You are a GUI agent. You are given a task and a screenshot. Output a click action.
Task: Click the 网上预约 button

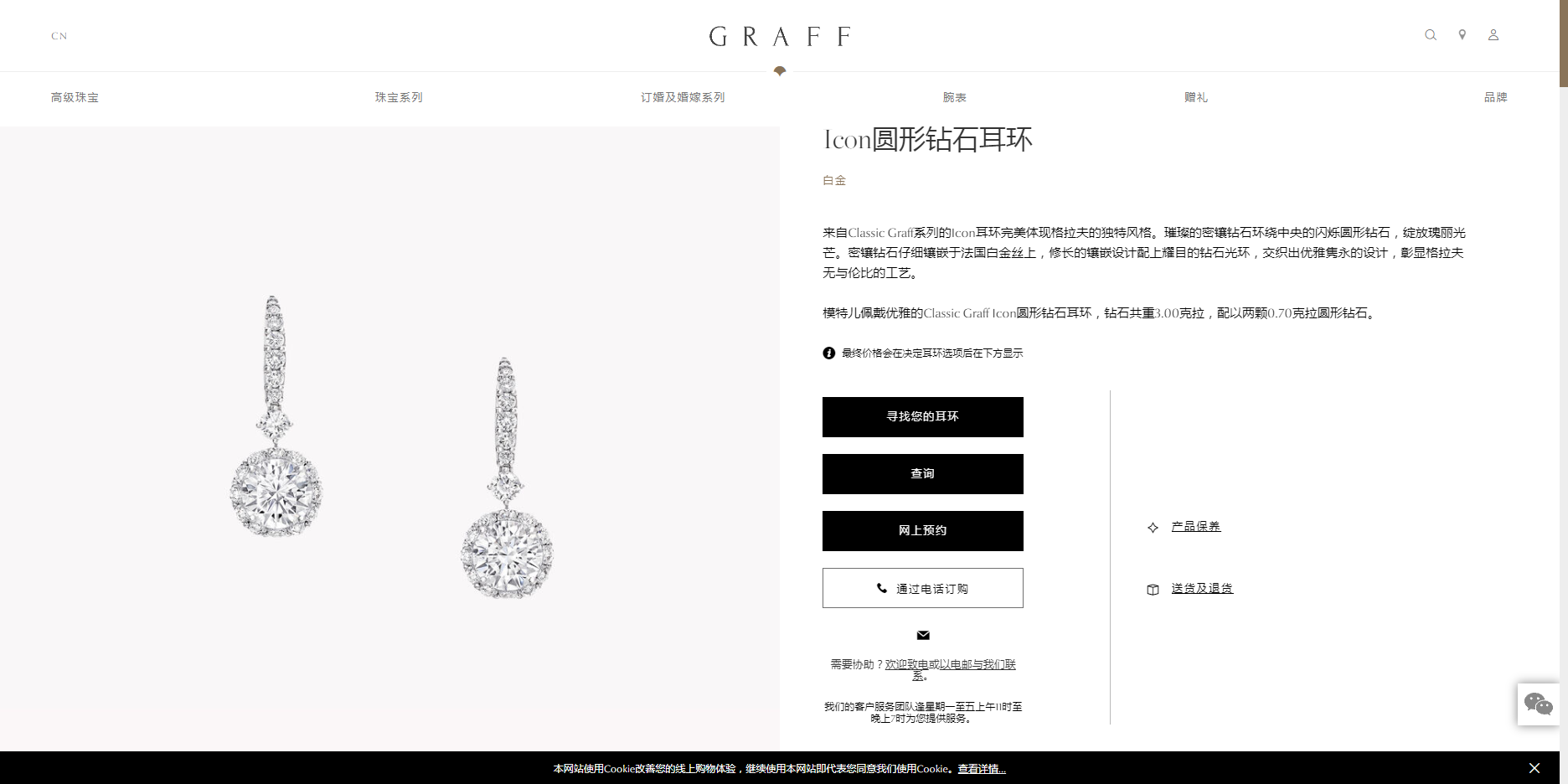point(923,531)
